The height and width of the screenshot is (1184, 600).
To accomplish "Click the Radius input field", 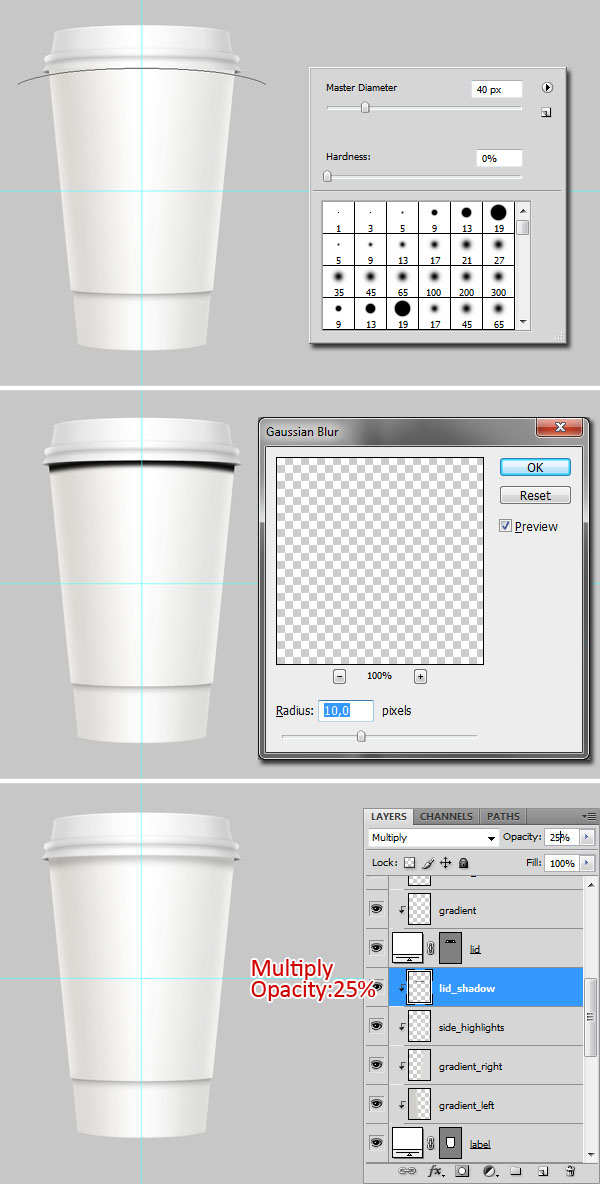I will pyautogui.click(x=346, y=711).
